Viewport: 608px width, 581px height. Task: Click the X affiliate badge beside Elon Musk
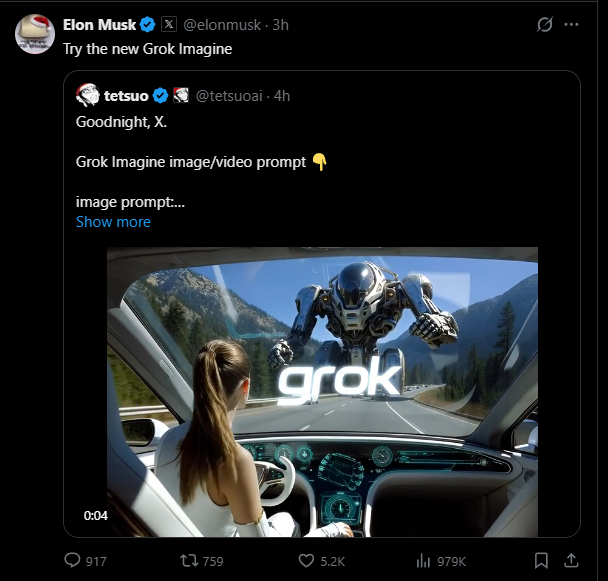169,25
